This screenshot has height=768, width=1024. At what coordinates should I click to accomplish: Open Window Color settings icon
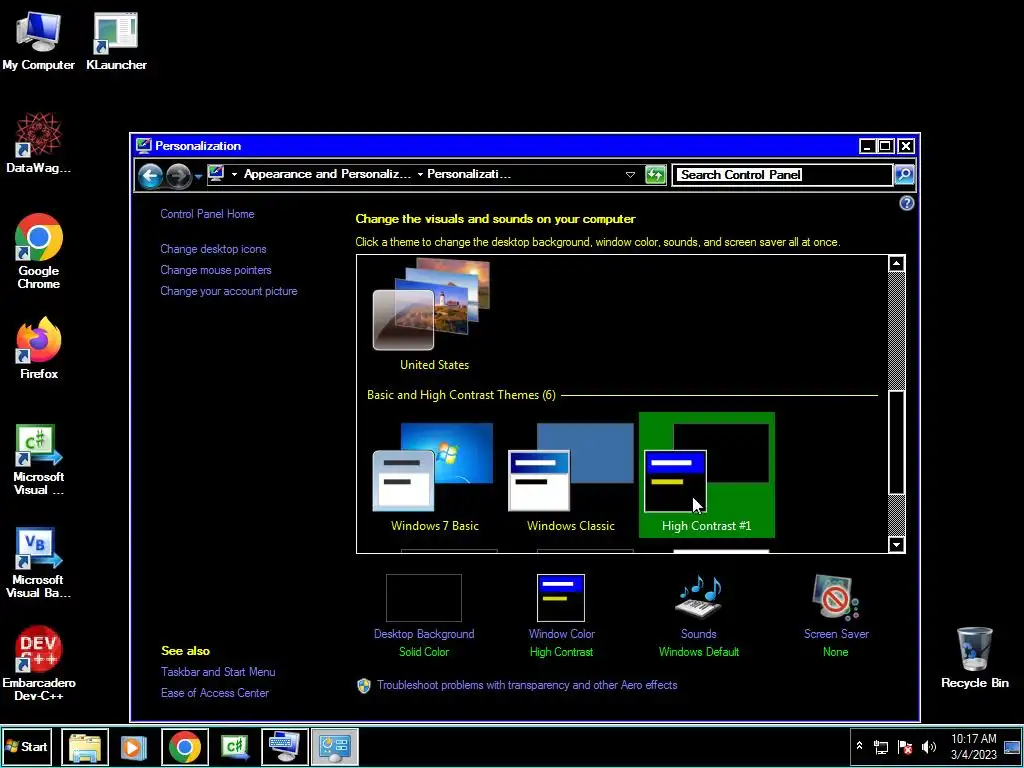561,598
